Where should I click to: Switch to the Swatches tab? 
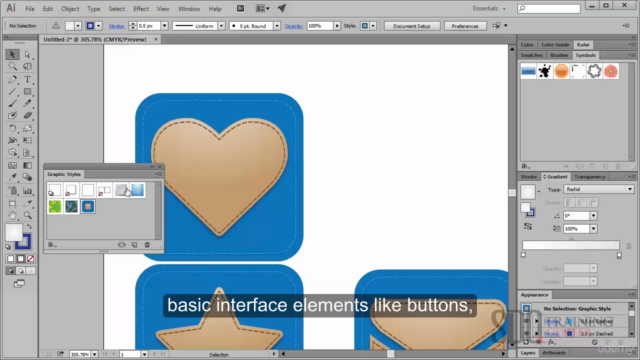coord(532,55)
